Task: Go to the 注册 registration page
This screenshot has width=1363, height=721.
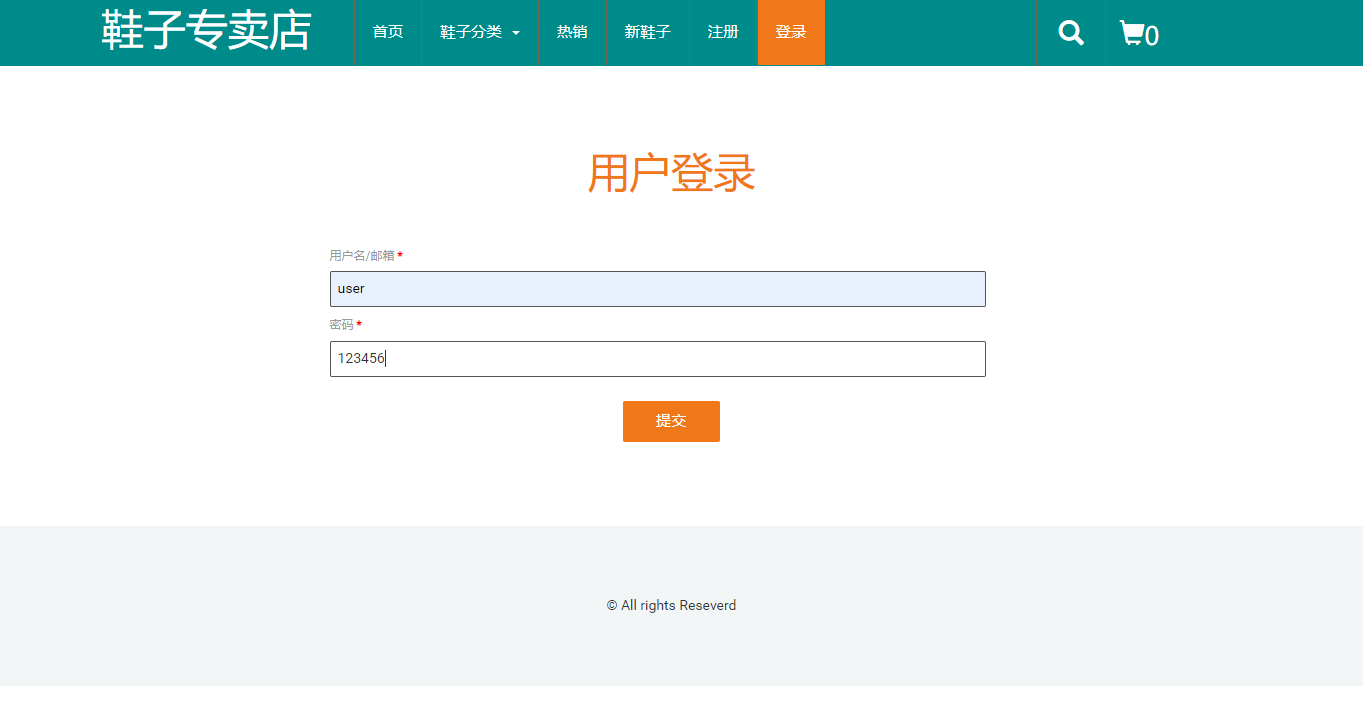Action: tap(722, 32)
